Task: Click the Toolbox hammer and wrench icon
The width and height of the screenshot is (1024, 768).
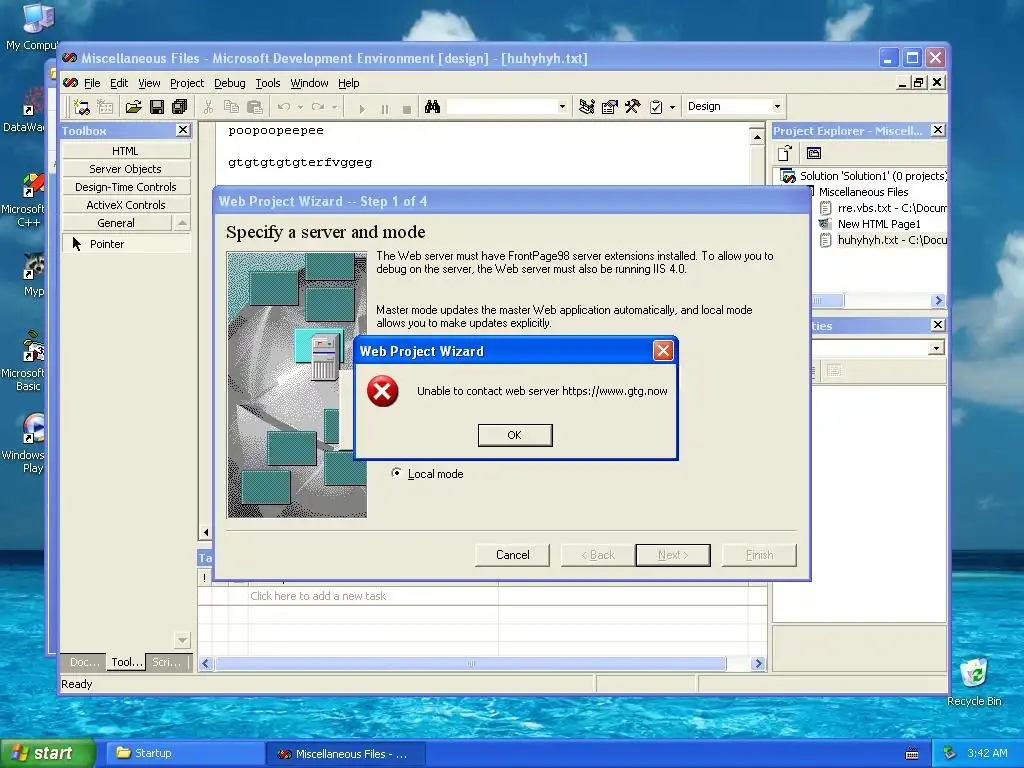Action: point(632,107)
